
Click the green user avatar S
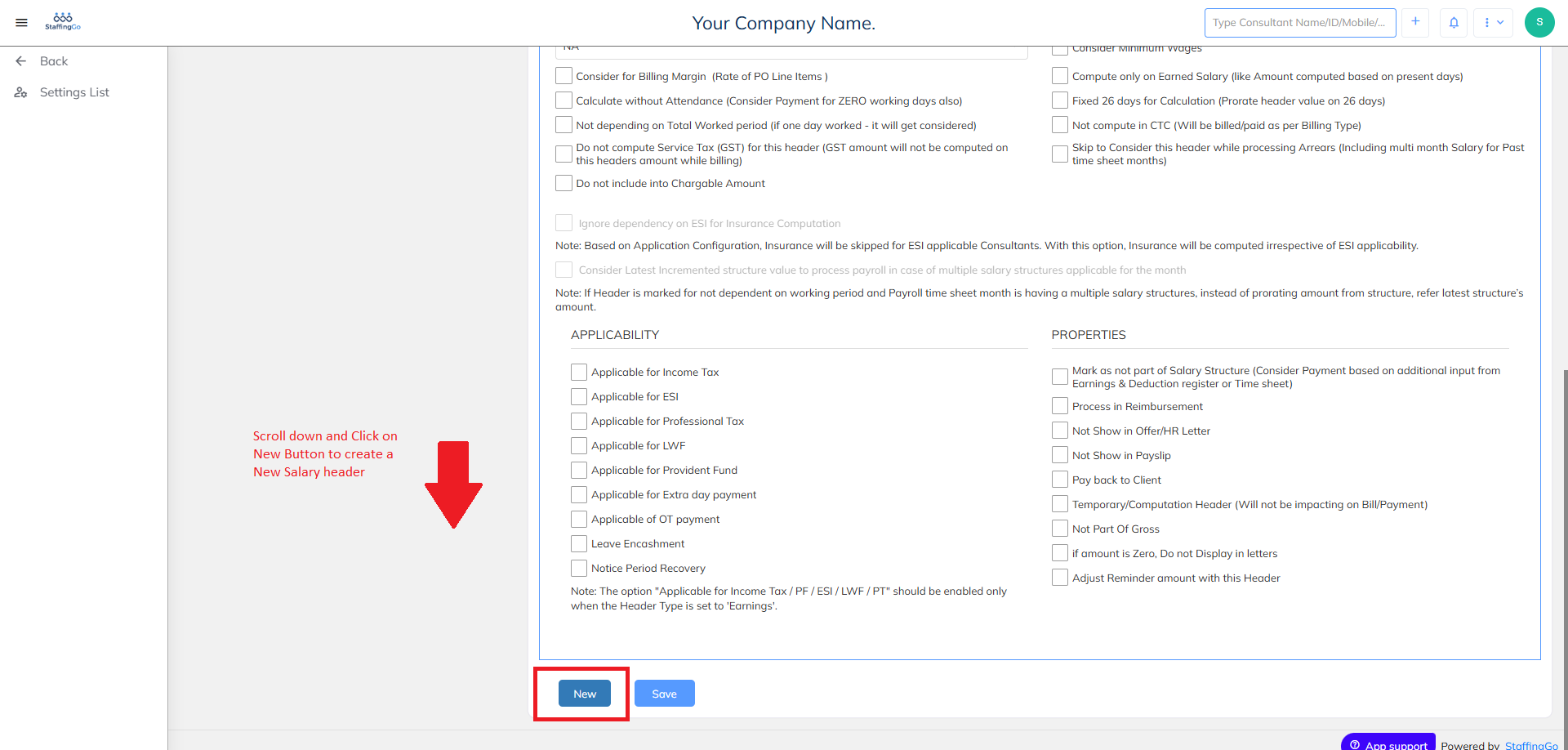point(1539,22)
